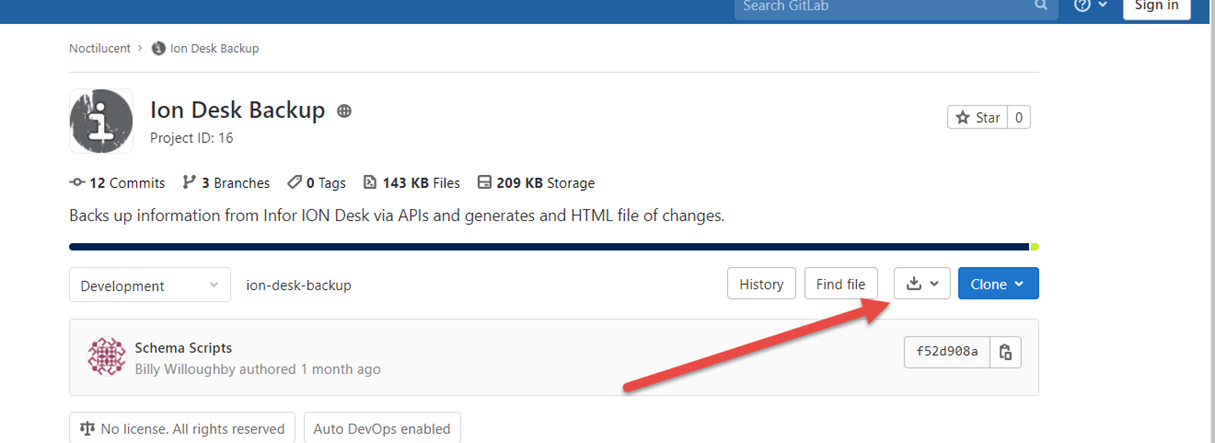The width and height of the screenshot is (1215, 443).
Task: Click Billy Willoughby's author avatar
Action: point(107,357)
